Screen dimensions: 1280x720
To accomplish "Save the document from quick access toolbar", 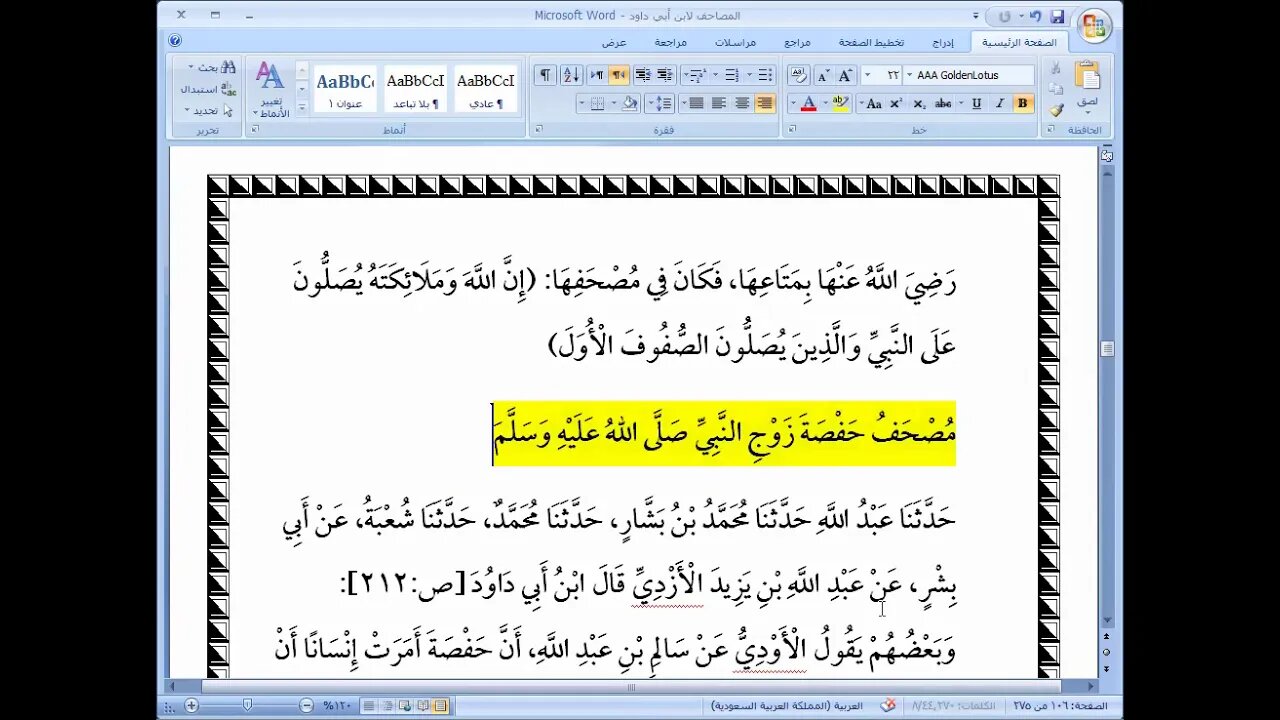I will (x=1058, y=16).
